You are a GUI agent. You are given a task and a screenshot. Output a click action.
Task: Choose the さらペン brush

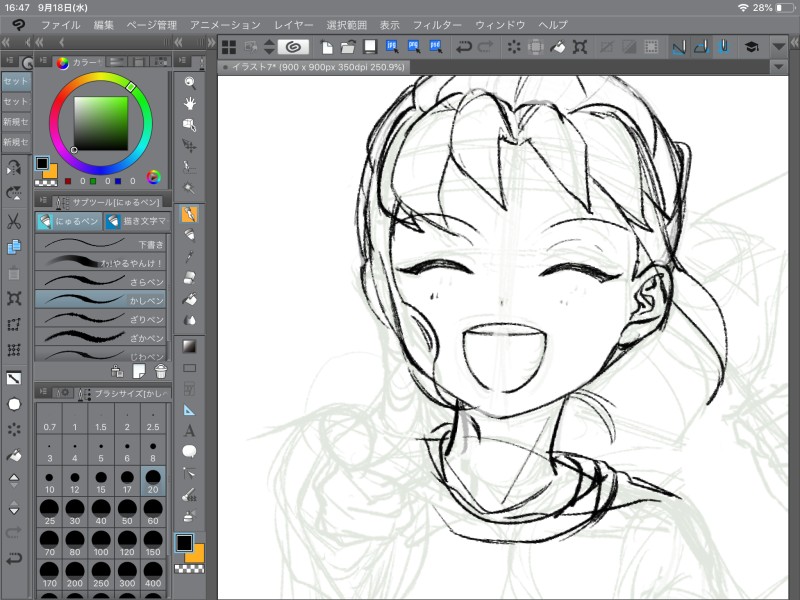tap(101, 281)
